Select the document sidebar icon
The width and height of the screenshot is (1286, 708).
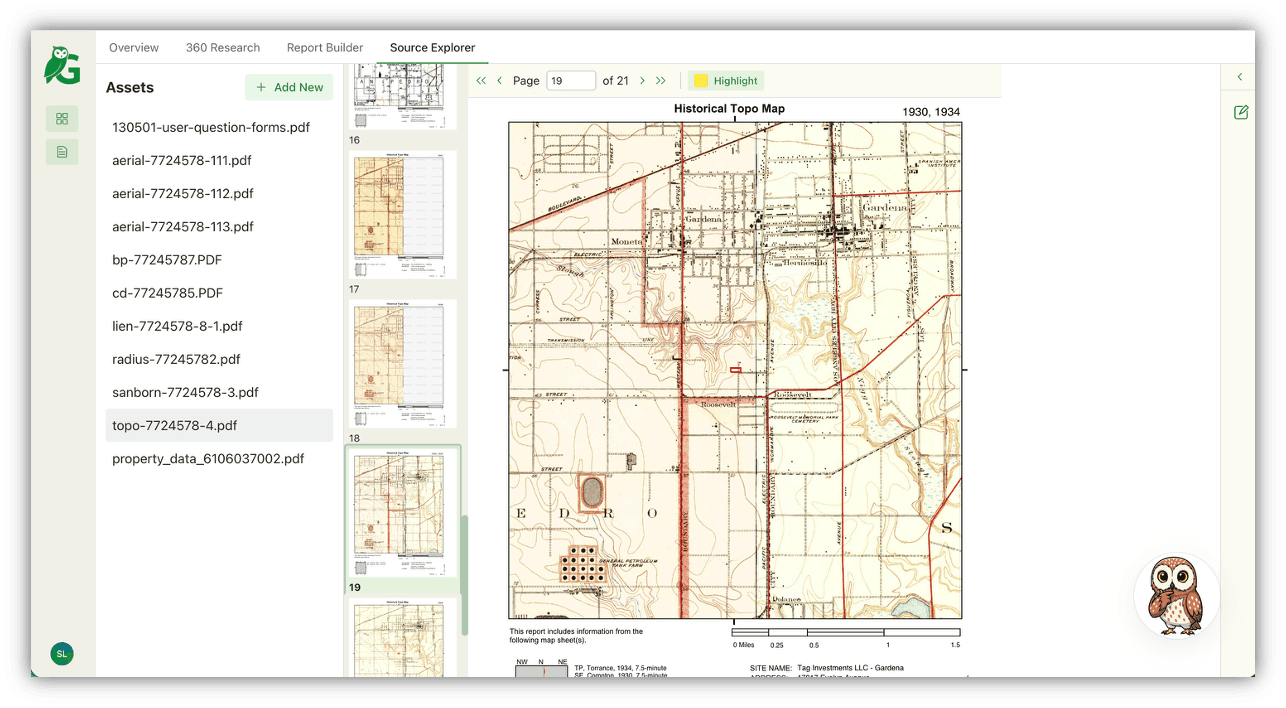[62, 152]
